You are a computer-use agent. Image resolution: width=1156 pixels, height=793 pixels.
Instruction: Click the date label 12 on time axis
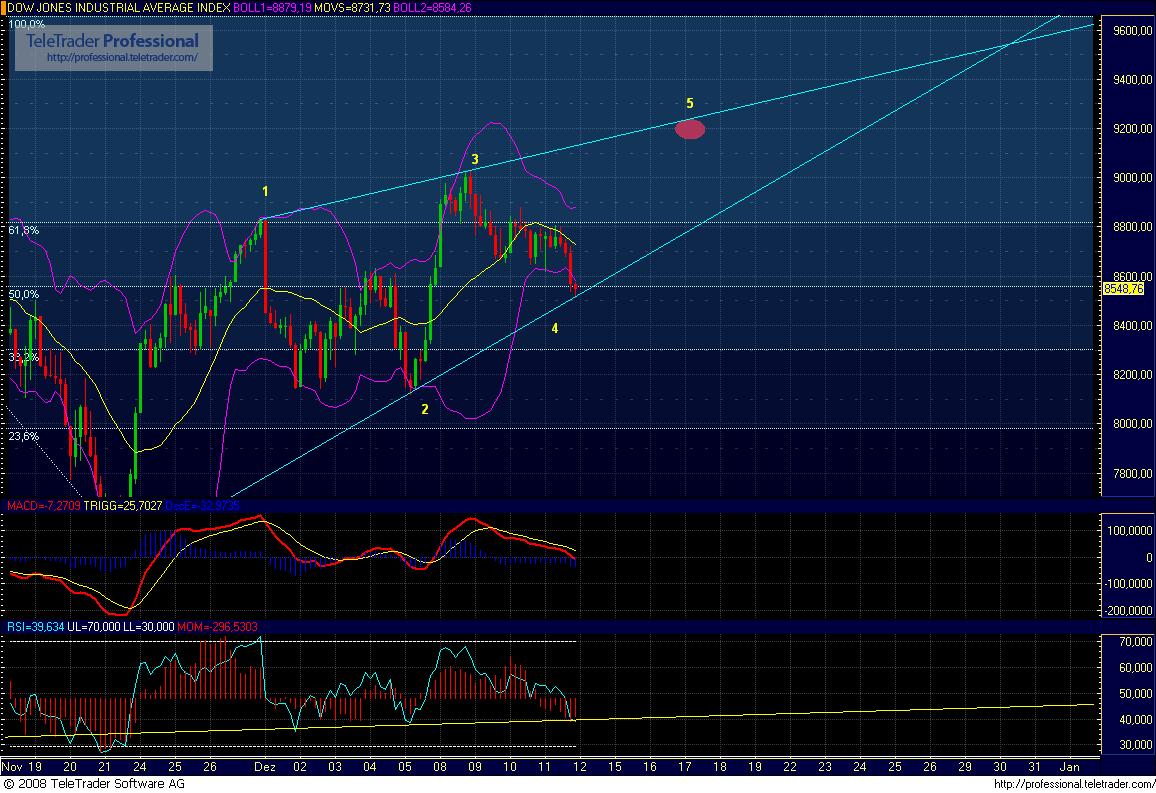[579, 766]
